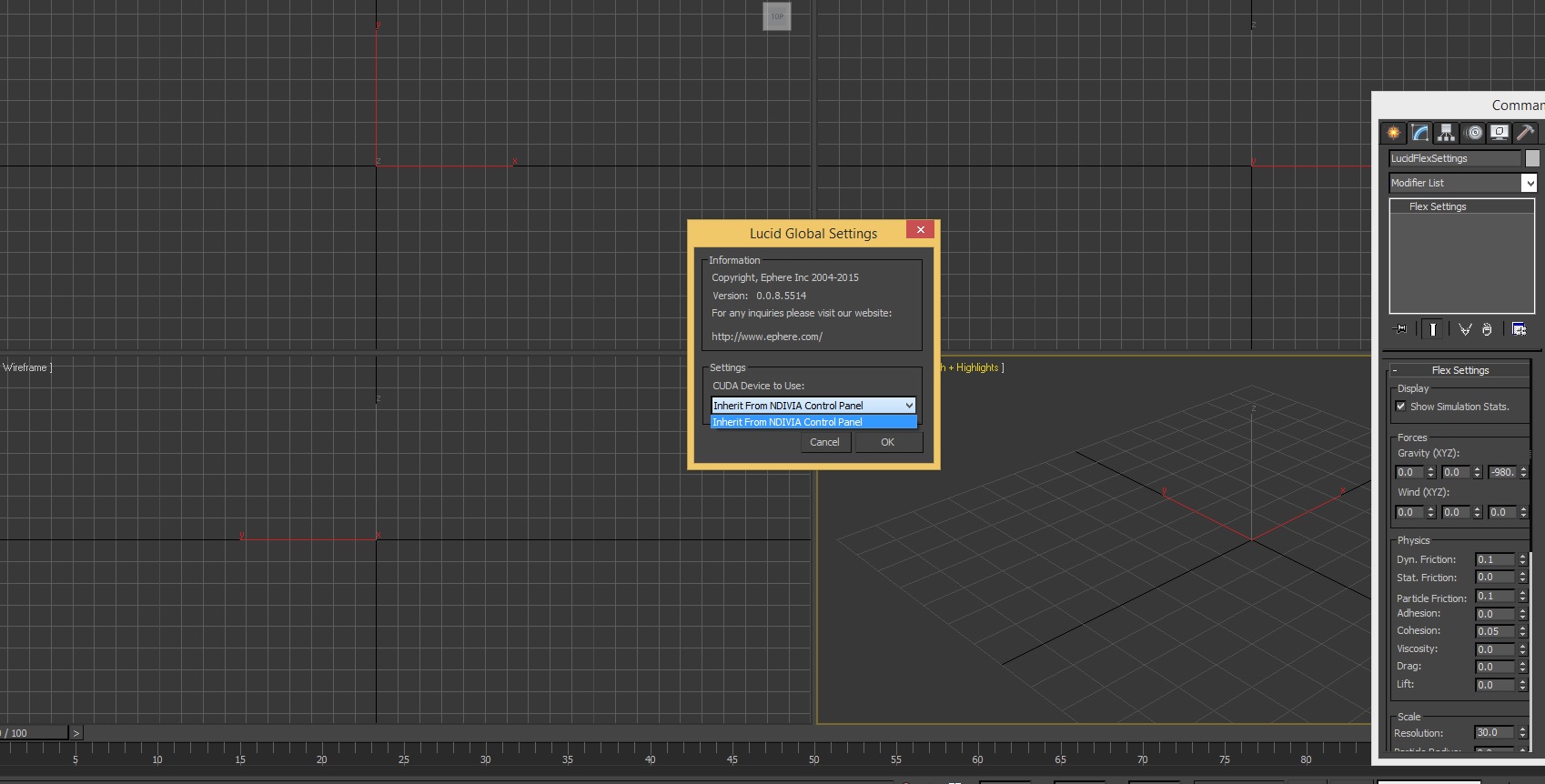Uncheck Show Simulation Stats checkbox
The height and width of the screenshot is (784, 1545).
[1401, 407]
